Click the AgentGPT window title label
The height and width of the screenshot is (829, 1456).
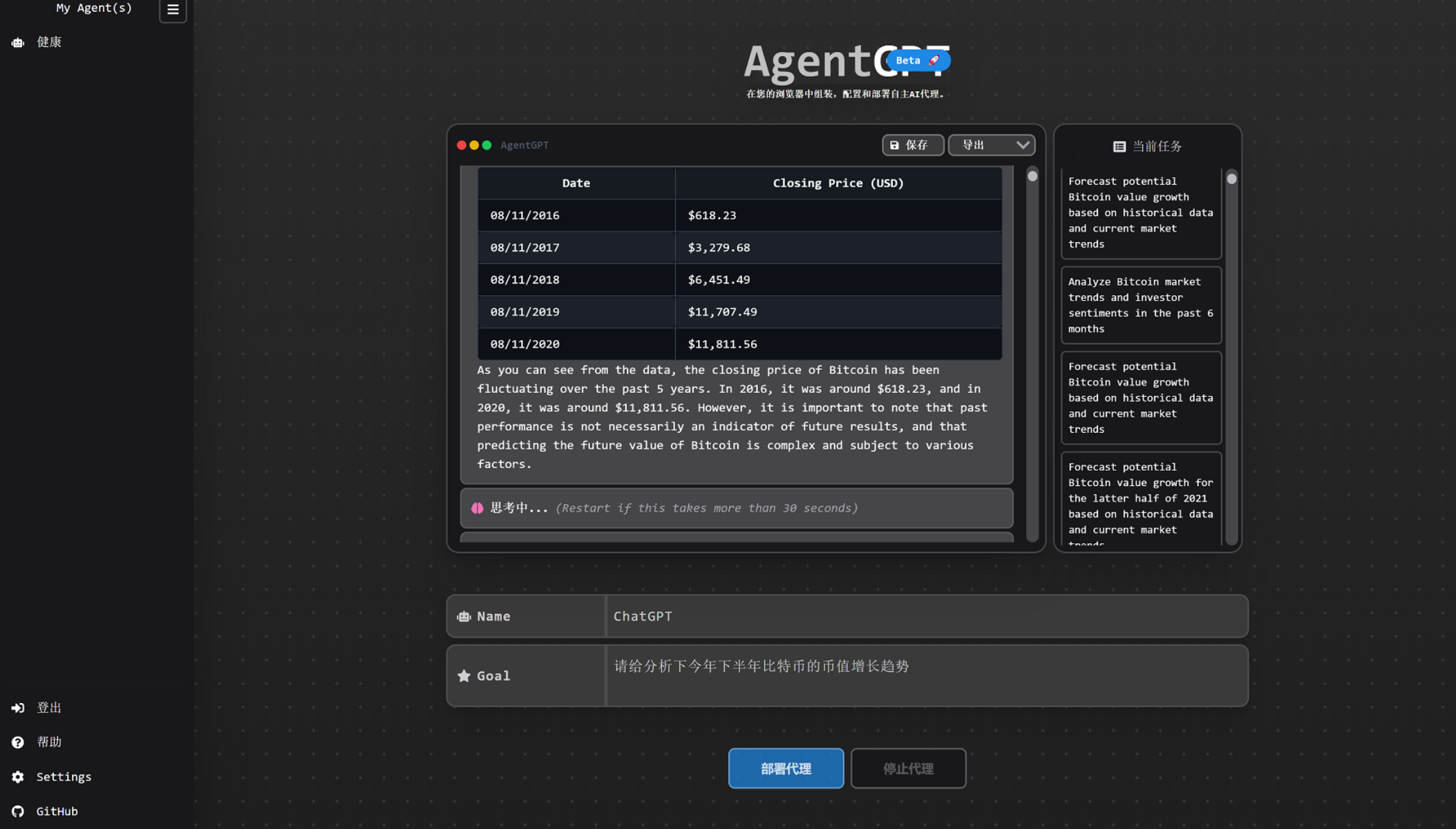(524, 145)
